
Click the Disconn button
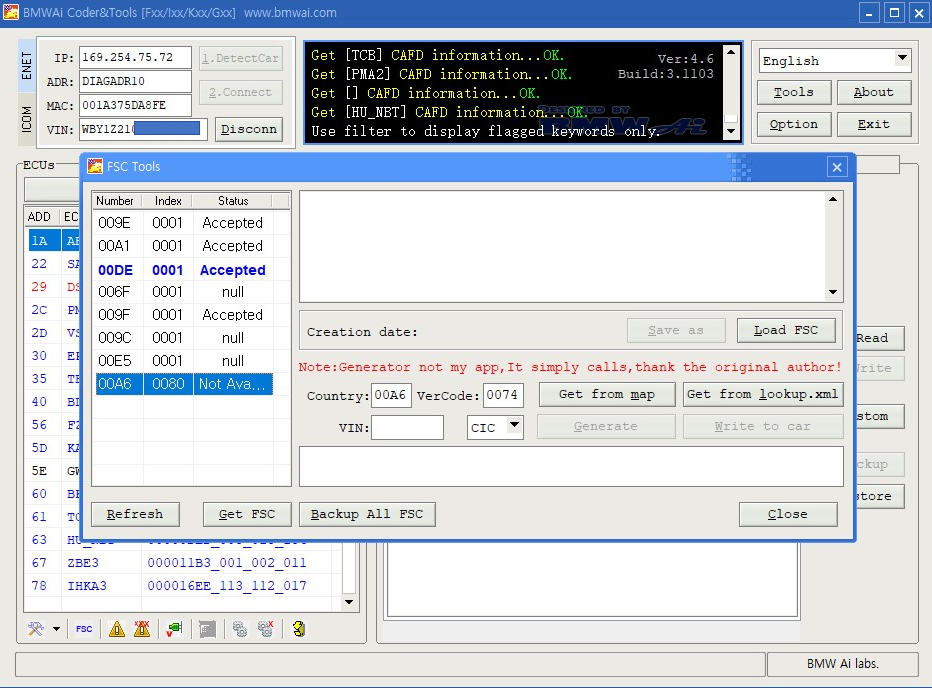click(248, 129)
